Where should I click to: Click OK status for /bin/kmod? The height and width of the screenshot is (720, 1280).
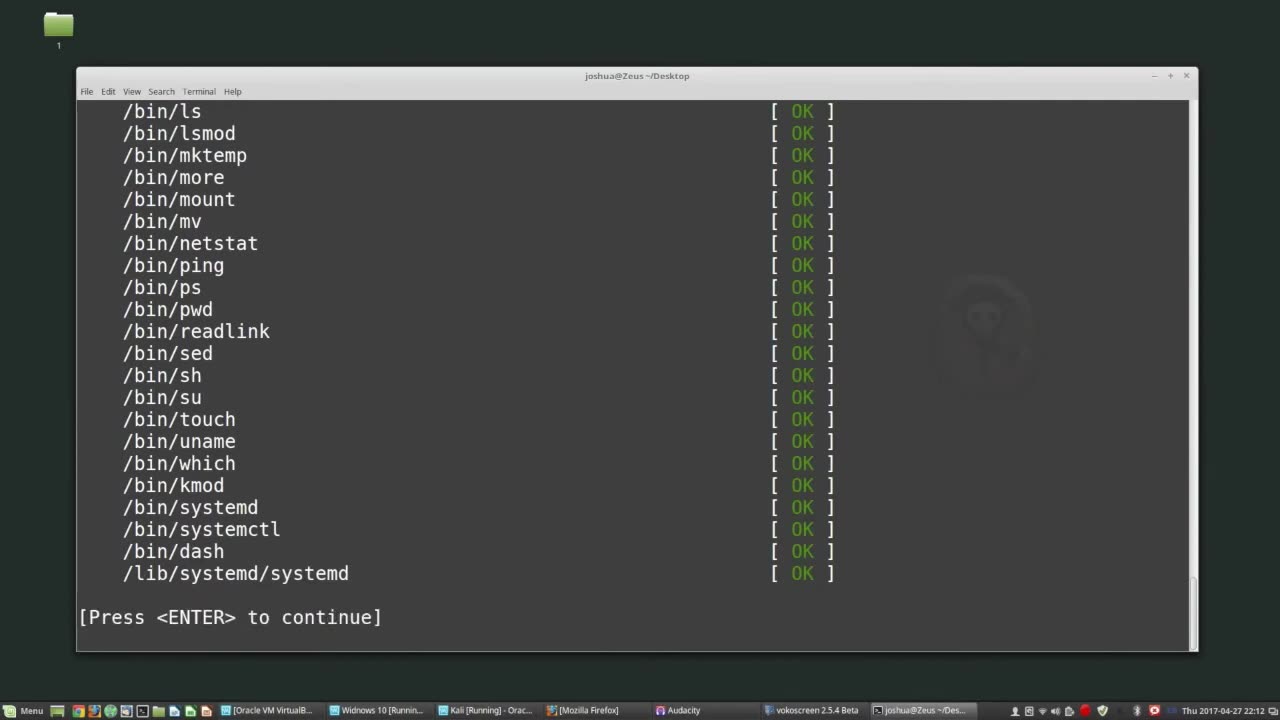802,485
